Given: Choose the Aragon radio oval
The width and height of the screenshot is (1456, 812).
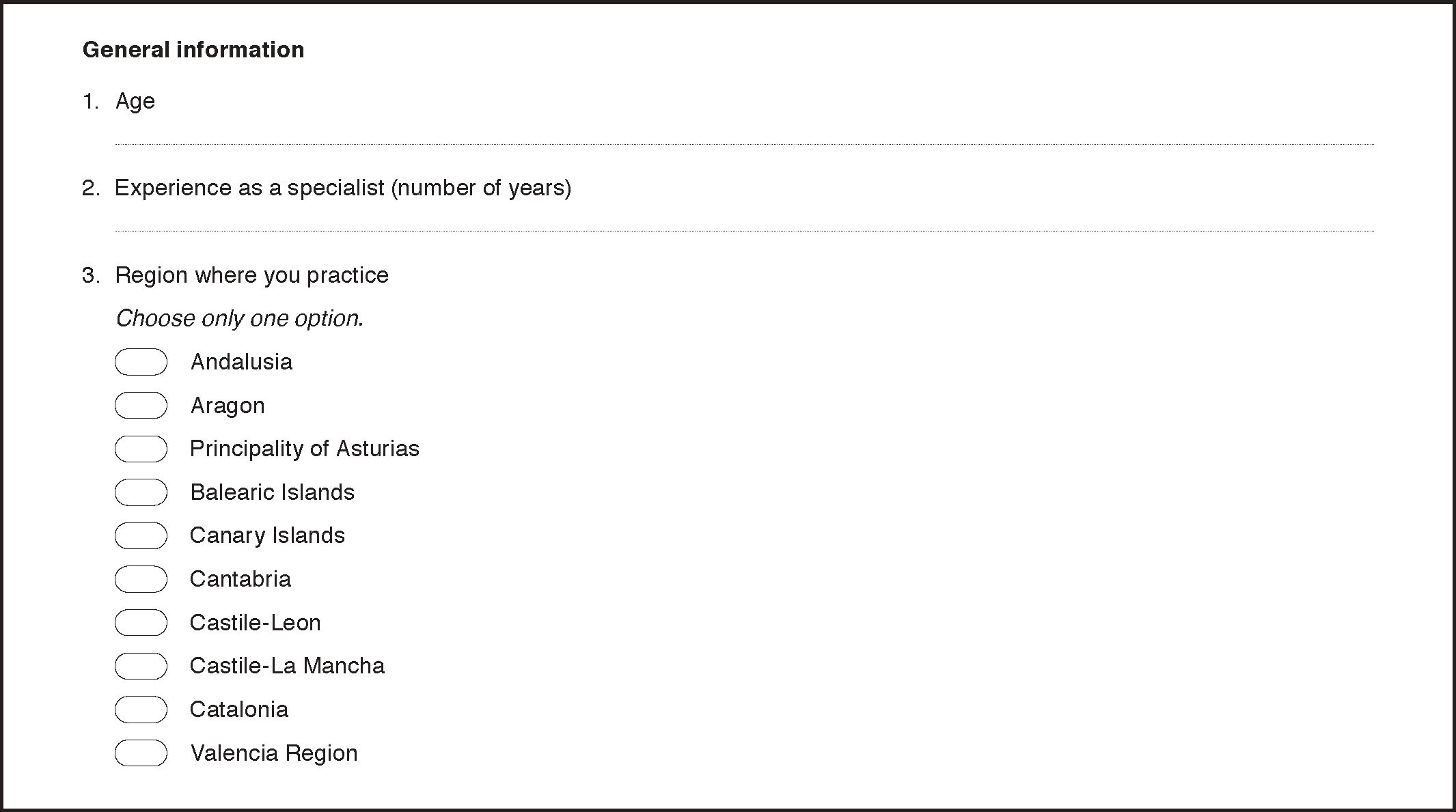Looking at the screenshot, I should 141,406.
